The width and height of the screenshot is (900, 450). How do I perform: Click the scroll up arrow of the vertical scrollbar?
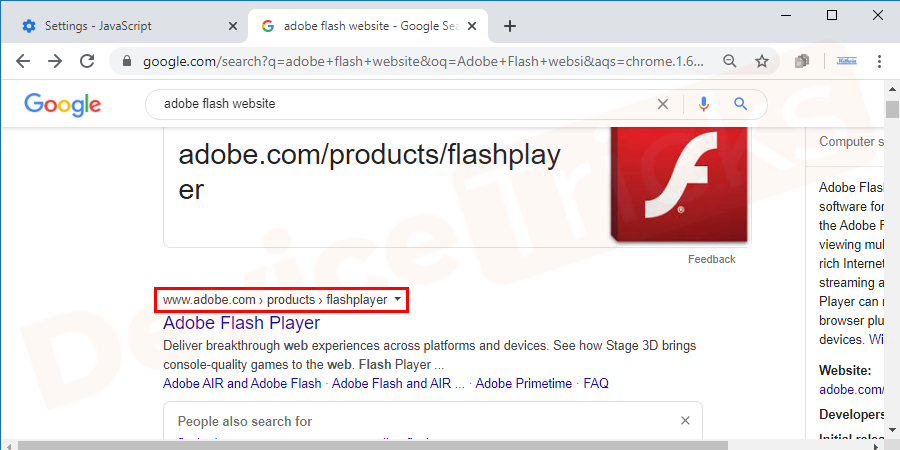[x=892, y=89]
